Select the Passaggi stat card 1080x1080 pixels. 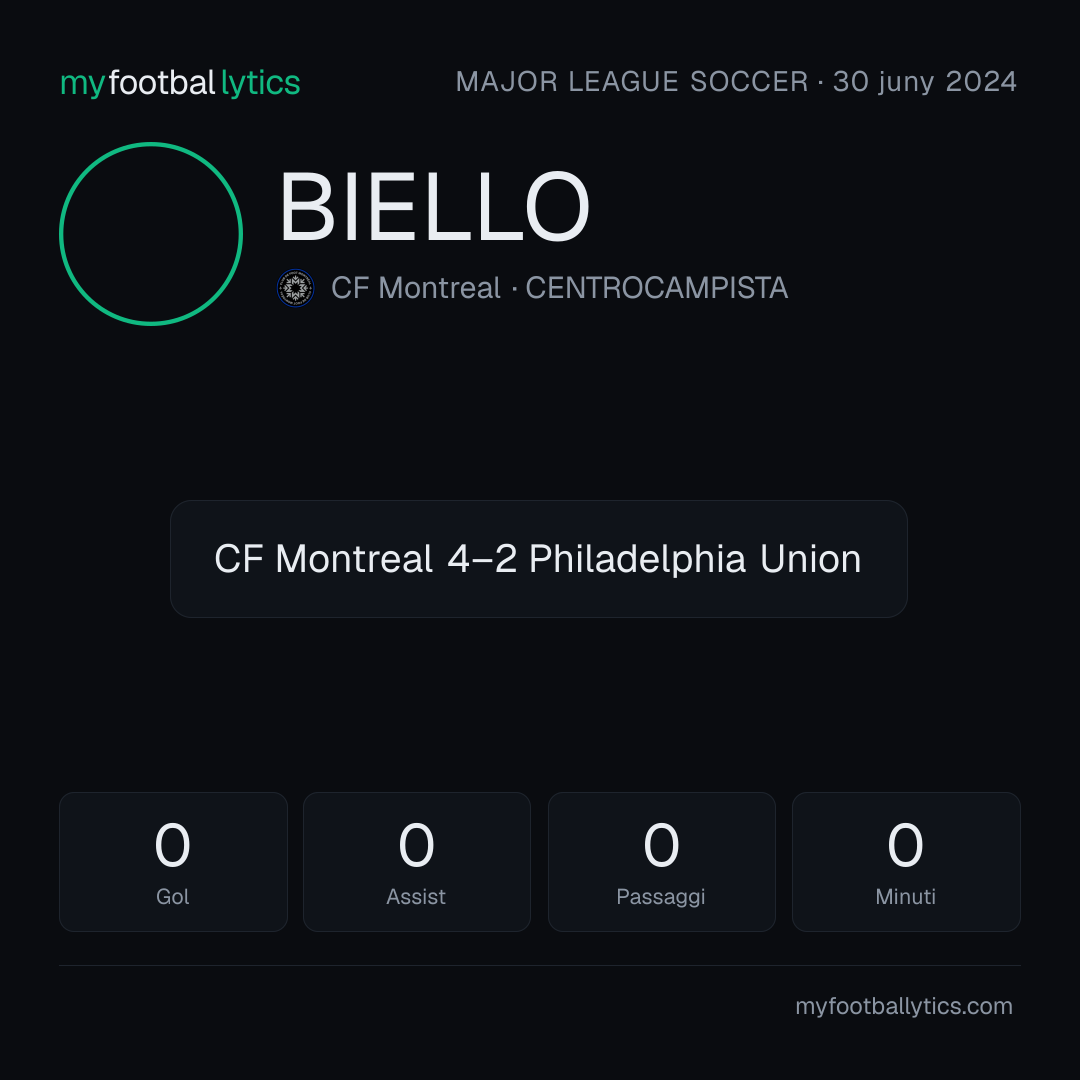coord(661,862)
